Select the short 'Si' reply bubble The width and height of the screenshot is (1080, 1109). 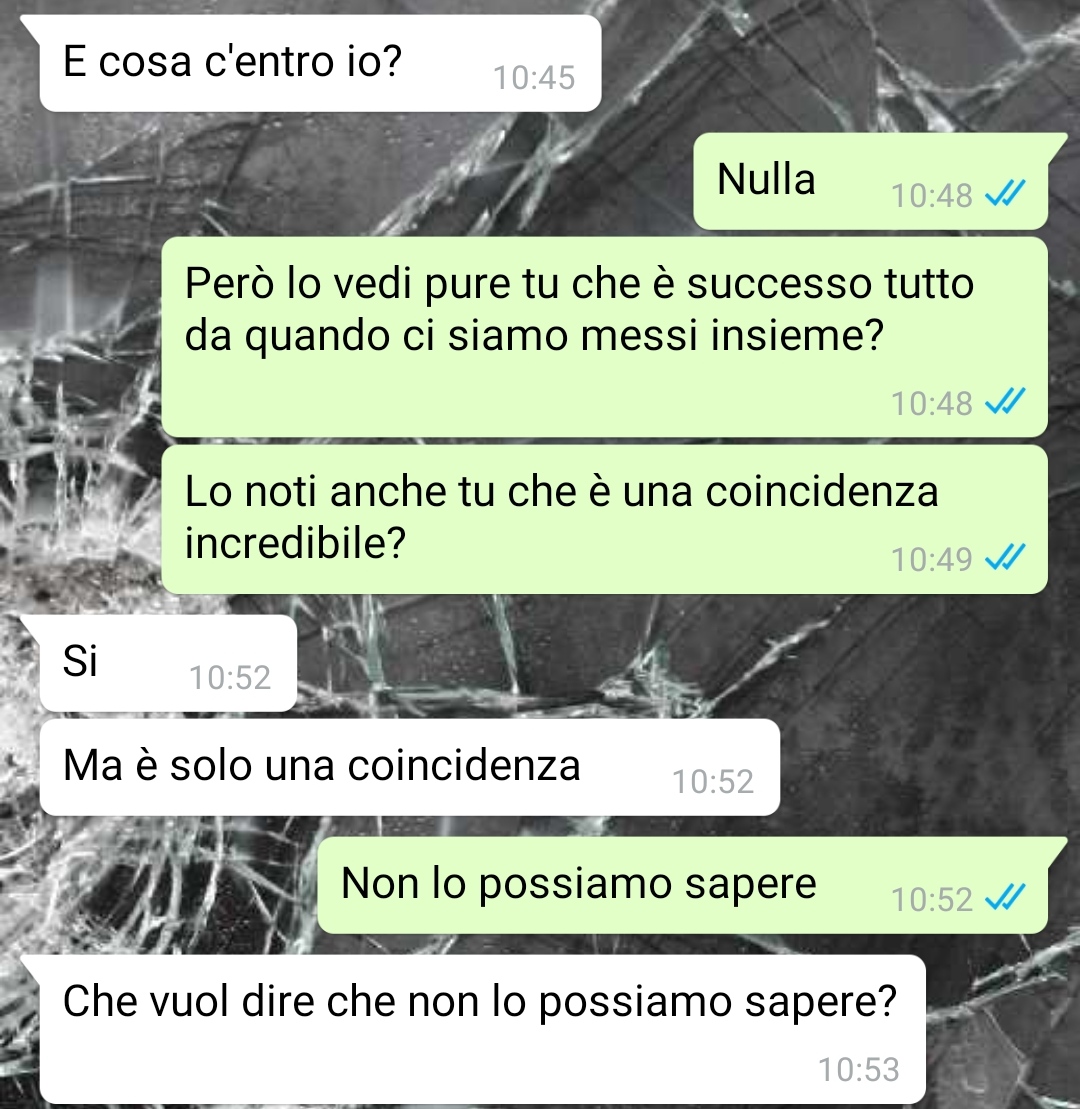[168, 663]
